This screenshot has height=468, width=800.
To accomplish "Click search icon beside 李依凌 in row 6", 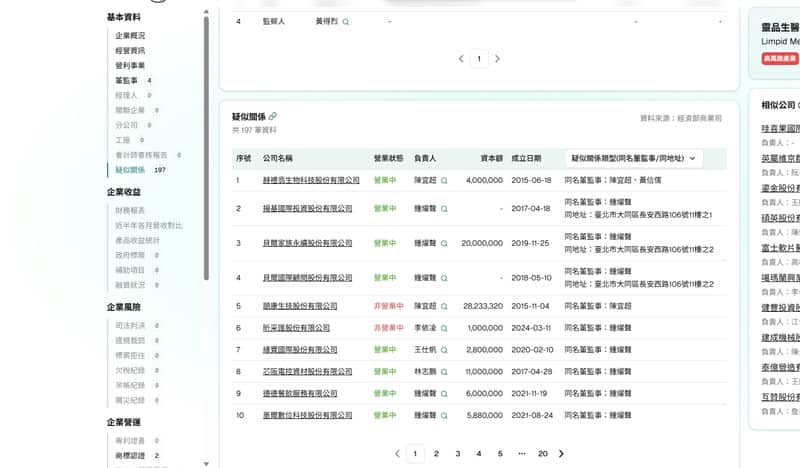I will [444, 328].
